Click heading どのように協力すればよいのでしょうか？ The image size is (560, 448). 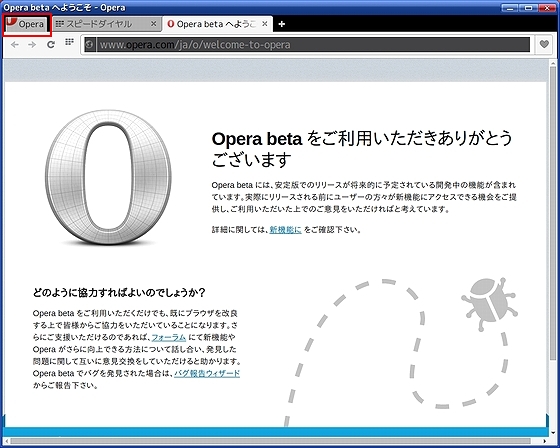(119, 293)
